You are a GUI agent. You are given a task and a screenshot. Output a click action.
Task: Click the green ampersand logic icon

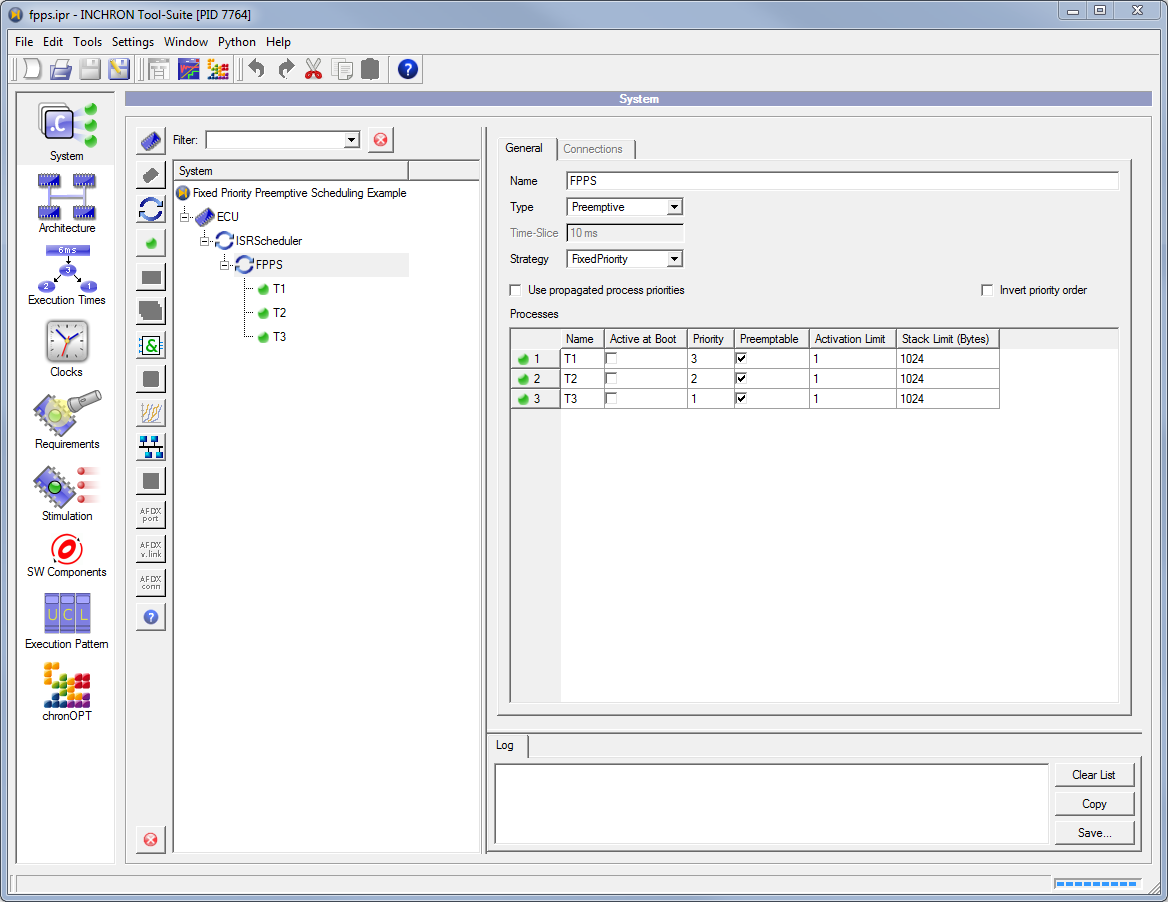coord(151,345)
